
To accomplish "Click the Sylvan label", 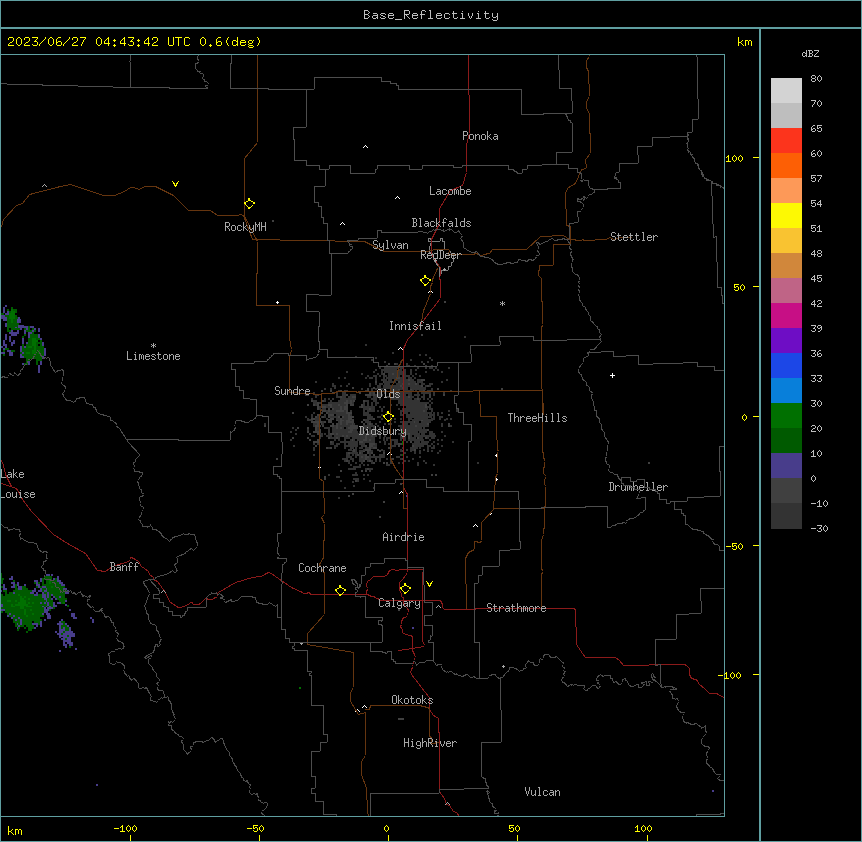I will pos(390,245).
